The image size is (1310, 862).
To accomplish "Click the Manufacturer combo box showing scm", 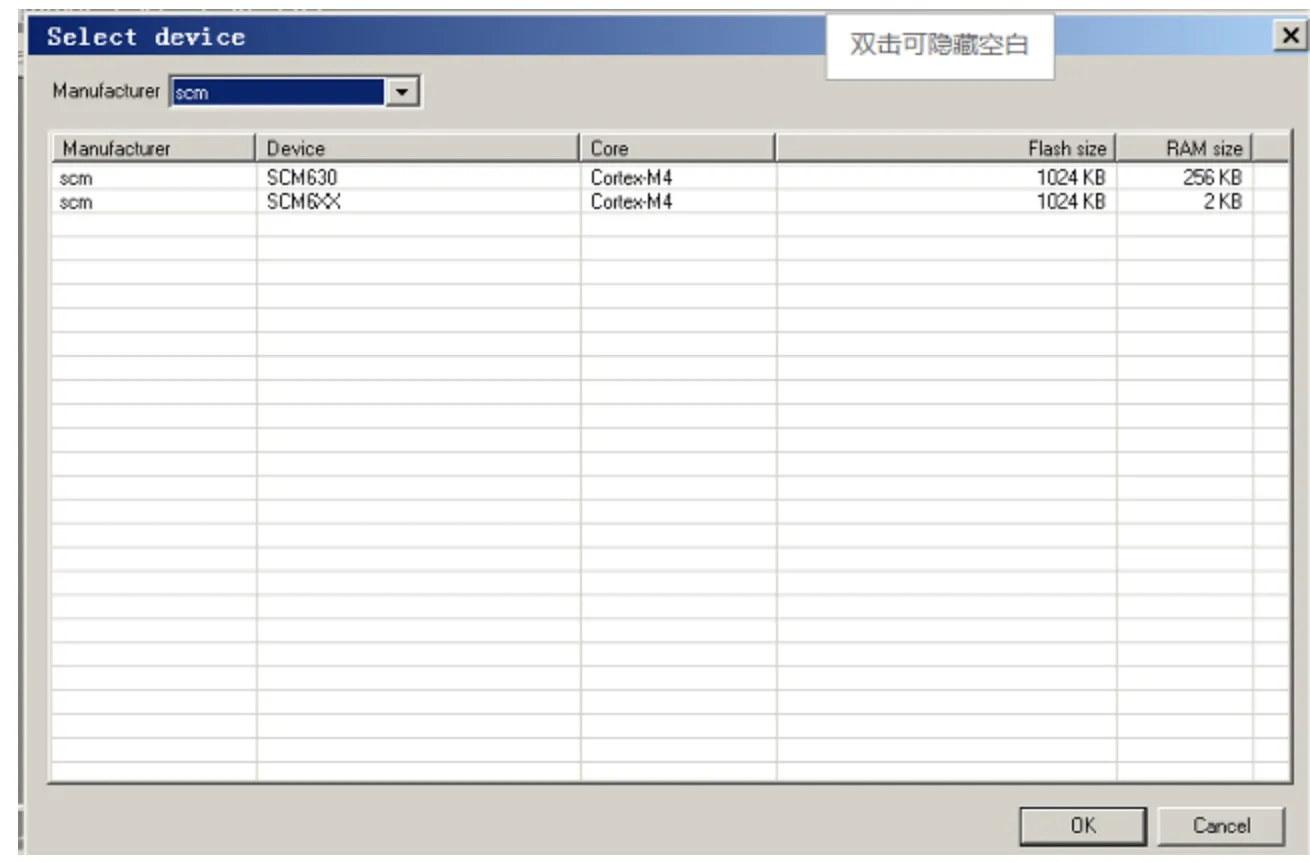I will pos(294,92).
